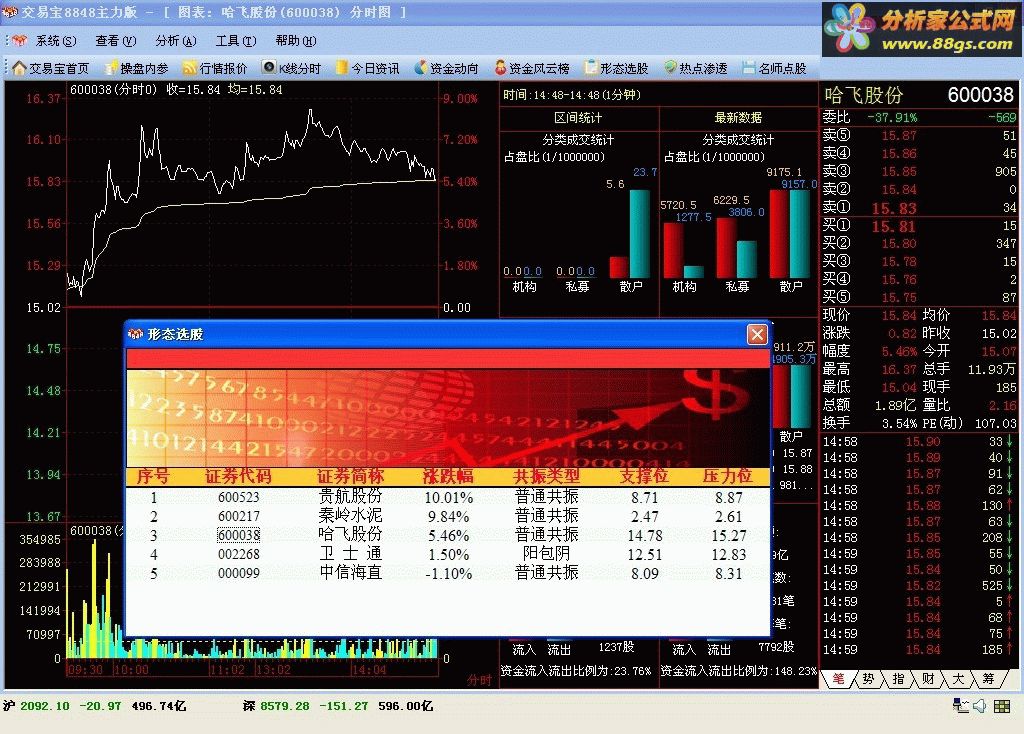Switch to the 筹 tab
This screenshot has height=734, width=1024.
tap(988, 679)
